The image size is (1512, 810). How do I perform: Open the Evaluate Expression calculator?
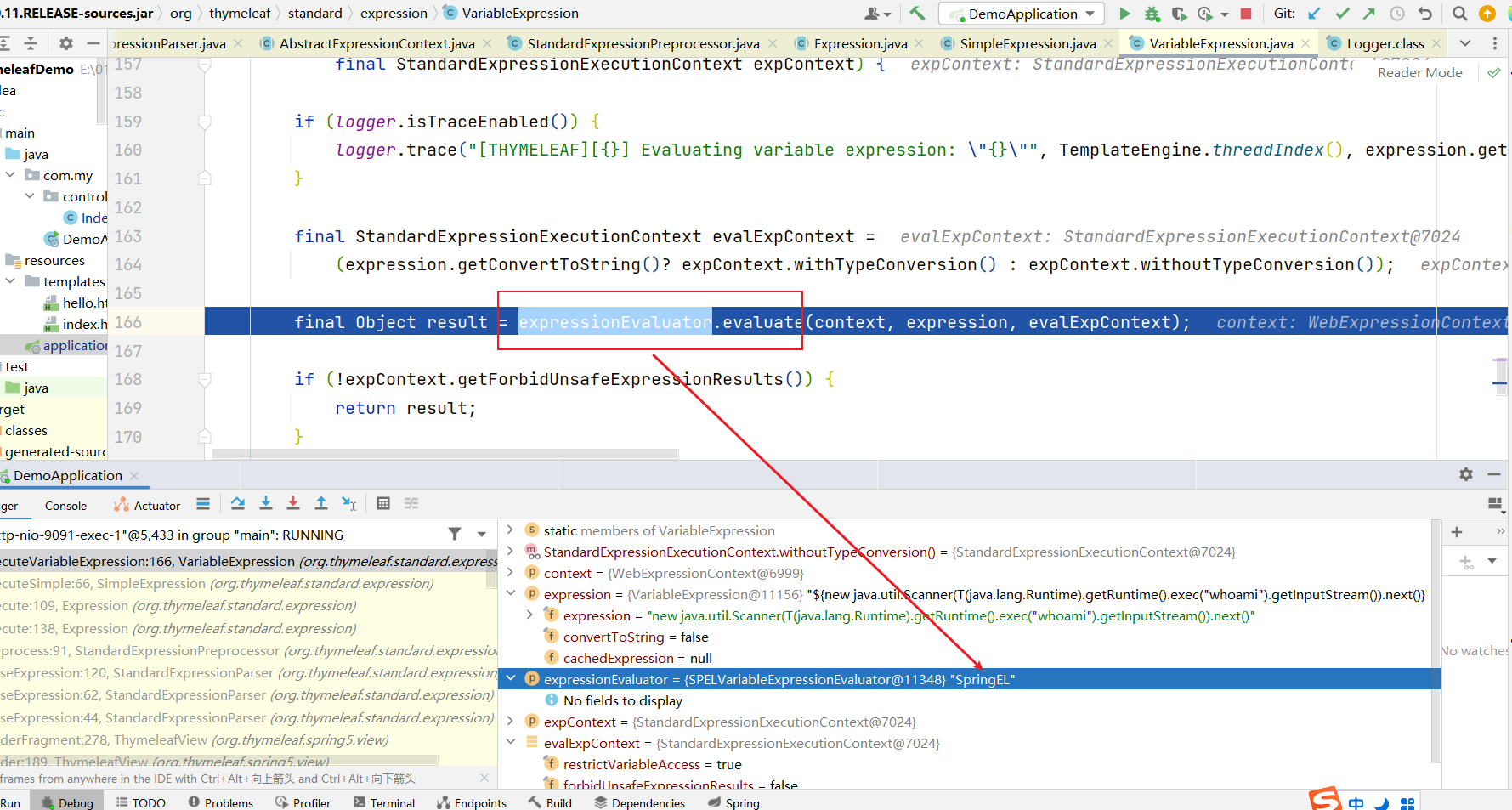pos(383,504)
